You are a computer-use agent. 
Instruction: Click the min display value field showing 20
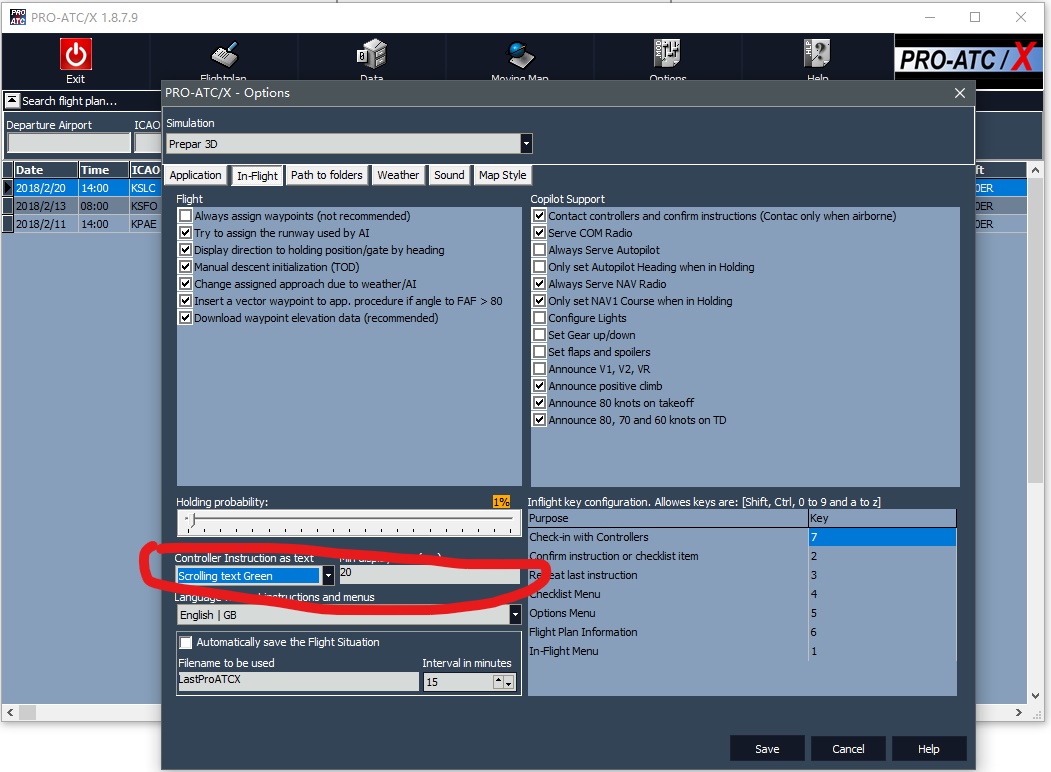pos(429,574)
